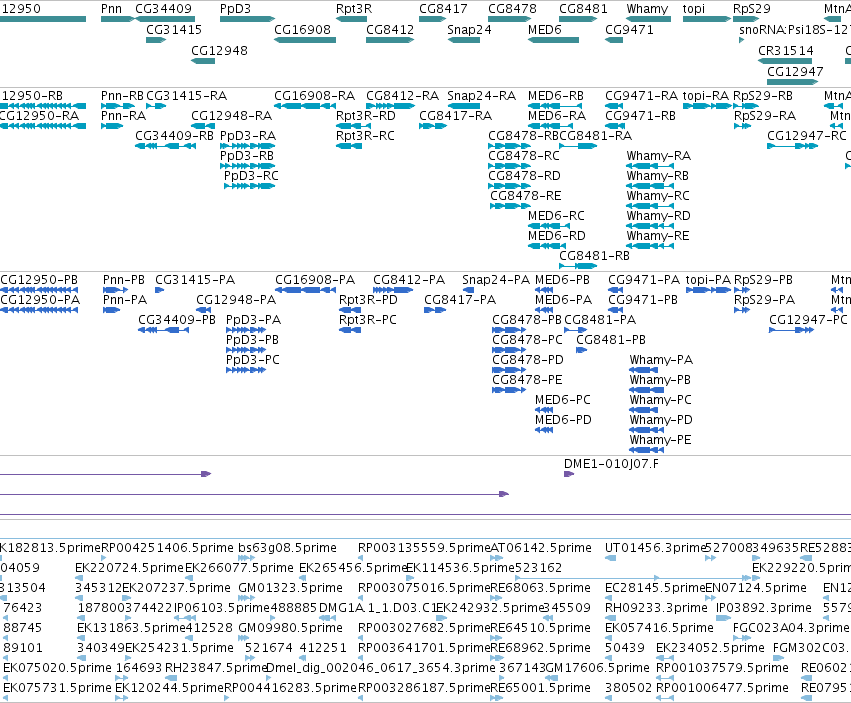
Task: Select the EK057416.5prime EST
Action: coord(610,638)
